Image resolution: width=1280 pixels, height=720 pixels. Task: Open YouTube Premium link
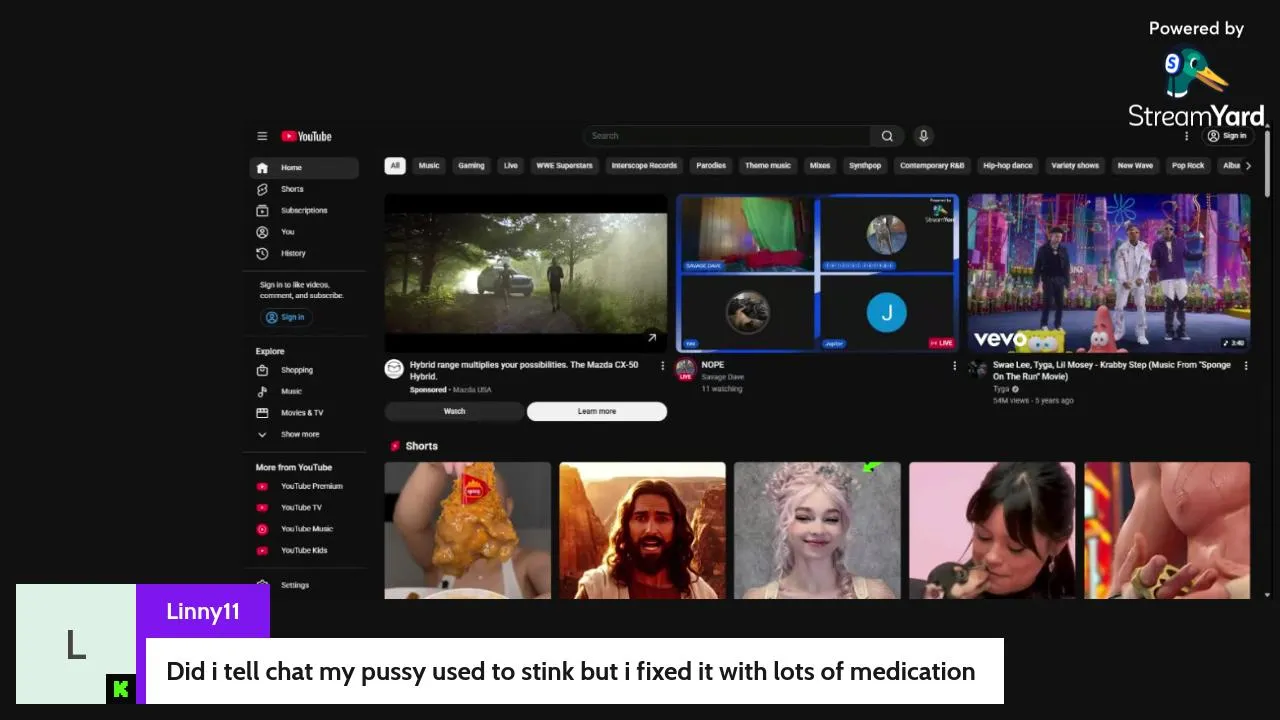tap(304, 486)
